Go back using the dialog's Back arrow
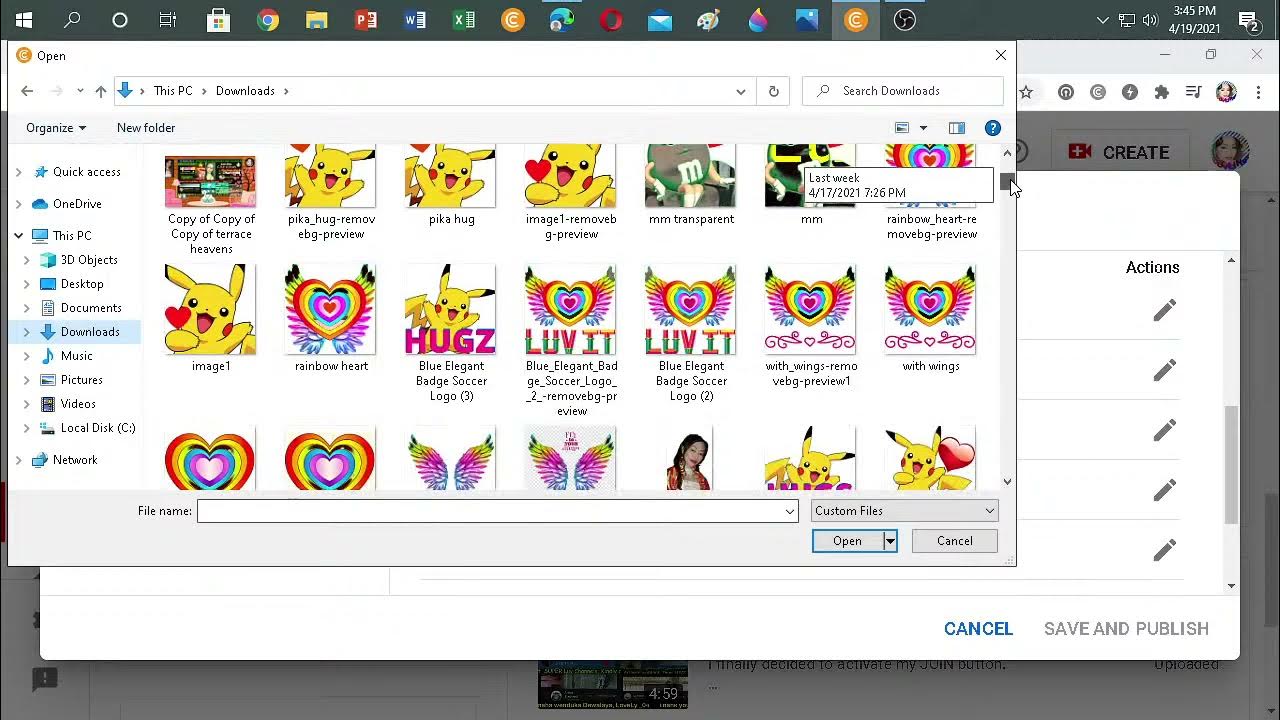Viewport: 1280px width, 720px height. coord(27,91)
